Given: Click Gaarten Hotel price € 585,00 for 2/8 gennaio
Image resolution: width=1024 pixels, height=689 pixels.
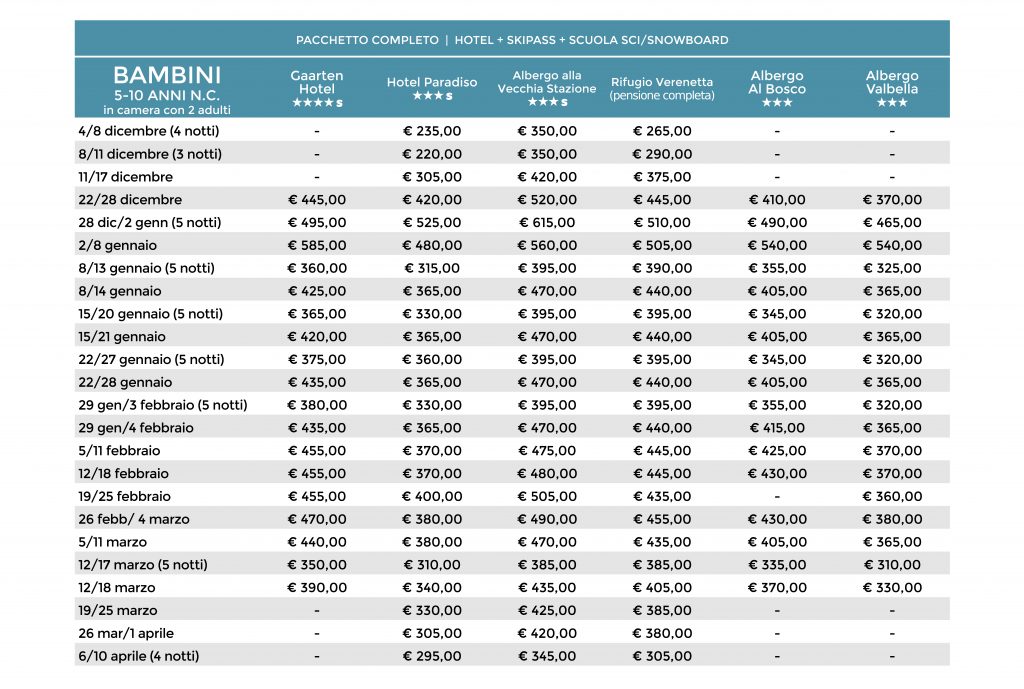Looking at the screenshot, I should (317, 246).
